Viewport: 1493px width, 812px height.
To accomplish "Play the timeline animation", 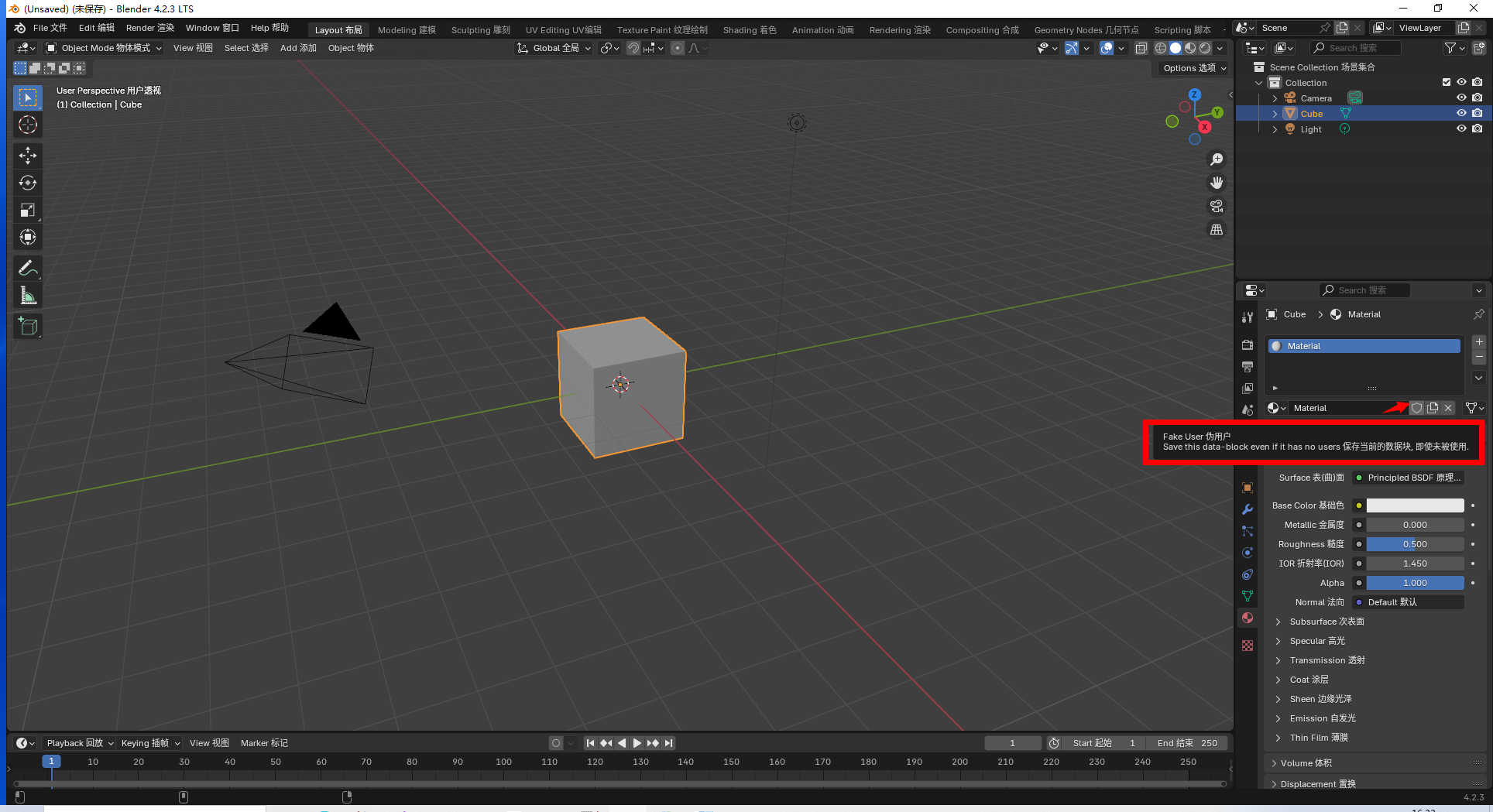I will click(x=637, y=743).
